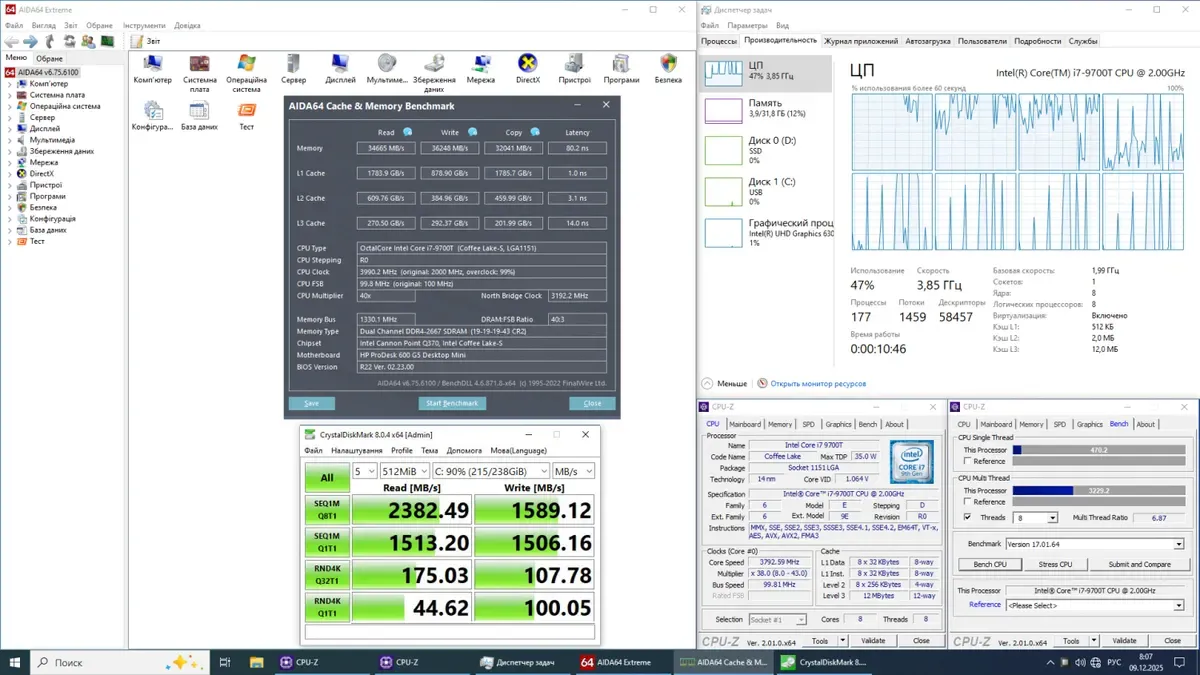Click the Start Benchmark button
1200x675 pixels.
[452, 403]
